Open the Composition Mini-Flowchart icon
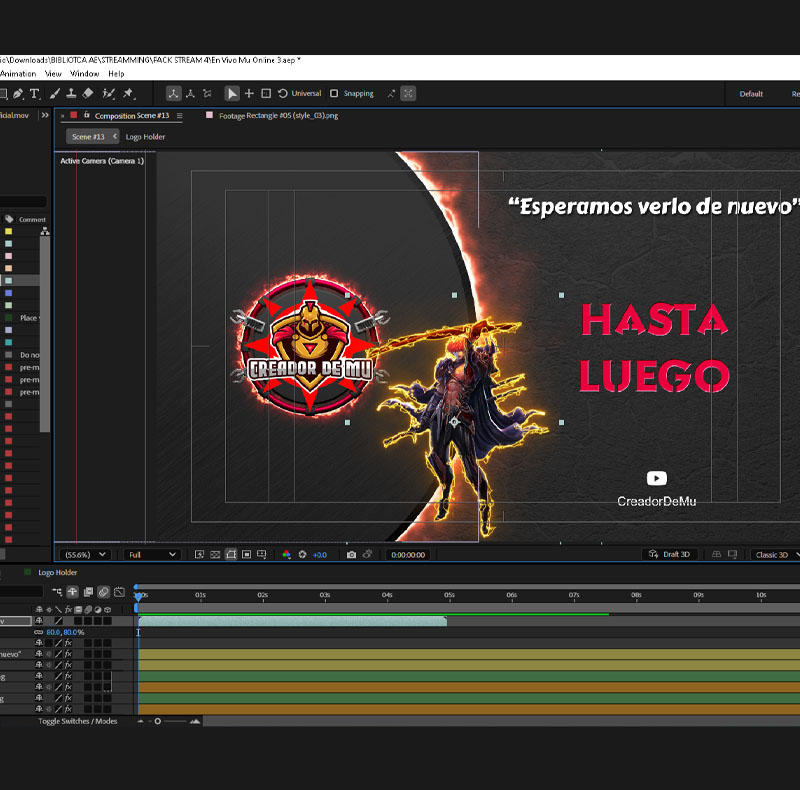Image resolution: width=800 pixels, height=790 pixels. 57,592
